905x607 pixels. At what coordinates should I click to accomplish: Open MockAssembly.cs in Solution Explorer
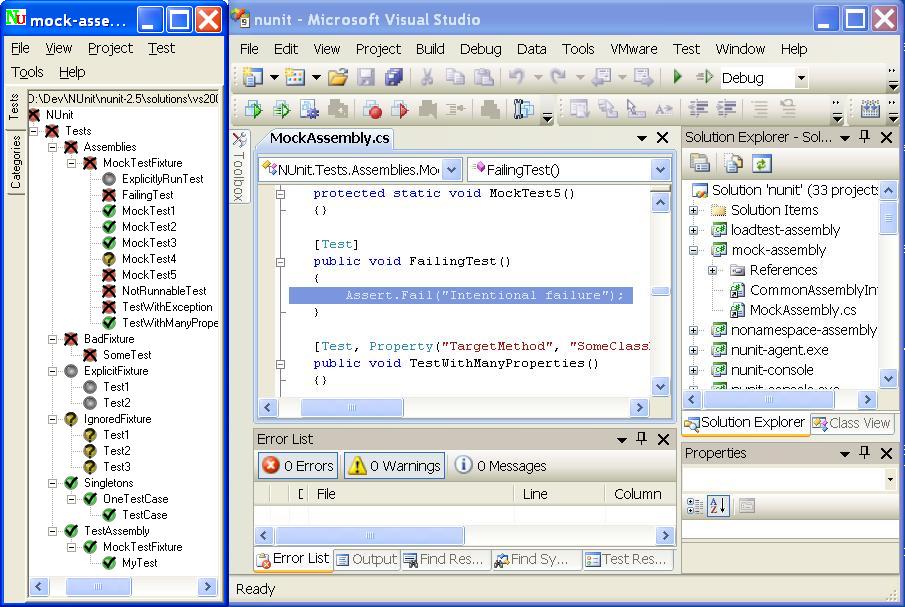pos(802,310)
